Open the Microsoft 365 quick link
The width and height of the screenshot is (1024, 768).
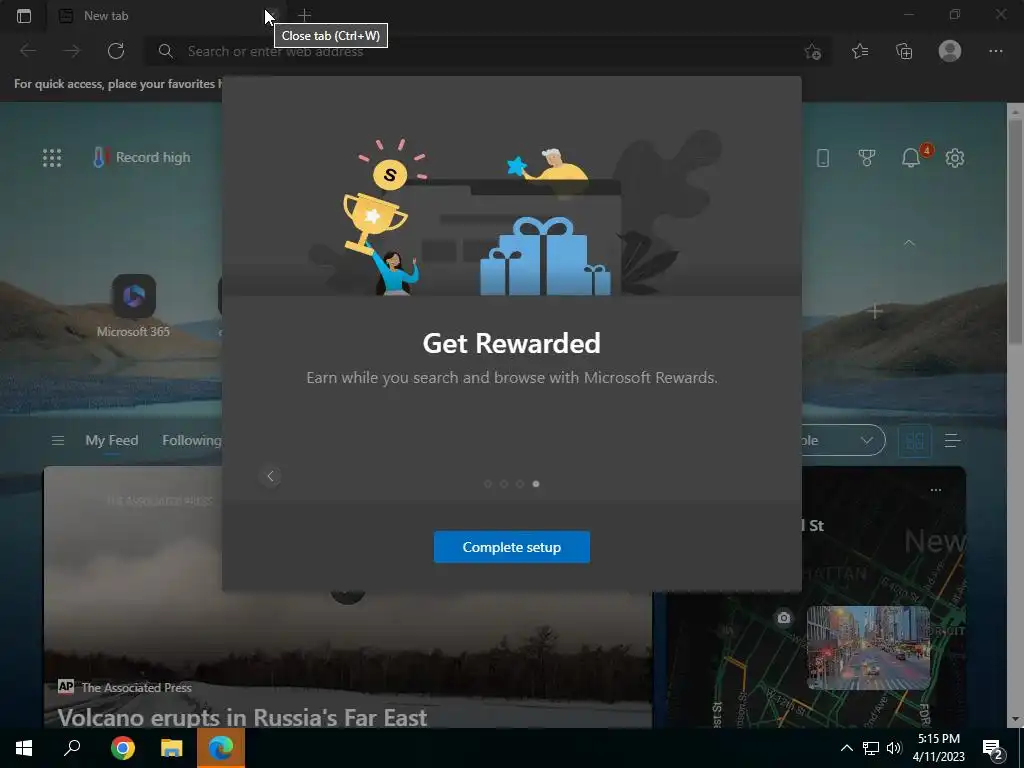133,306
